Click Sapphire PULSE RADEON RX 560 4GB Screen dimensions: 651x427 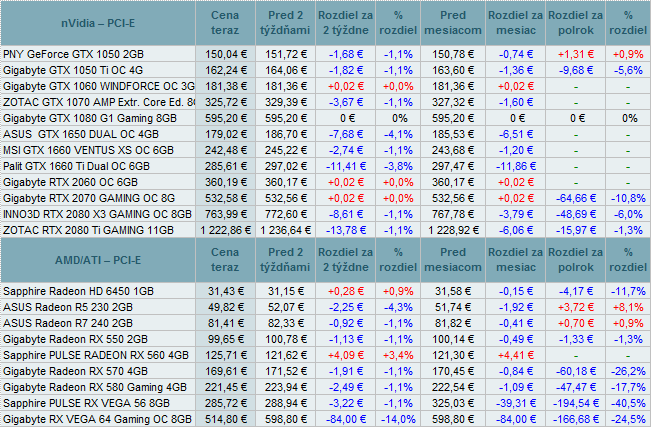coord(95,354)
